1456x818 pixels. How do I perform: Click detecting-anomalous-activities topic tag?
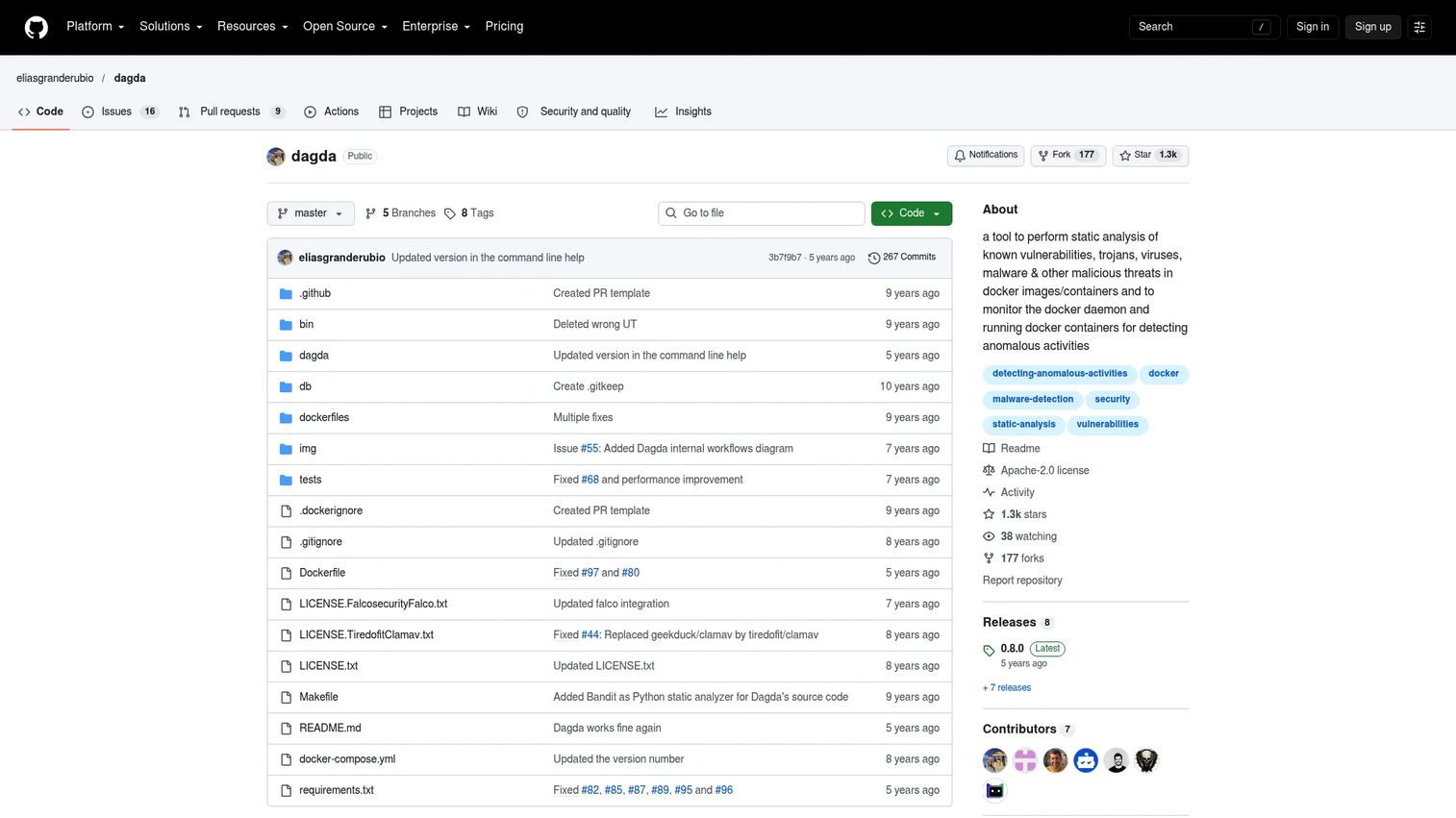(1060, 374)
